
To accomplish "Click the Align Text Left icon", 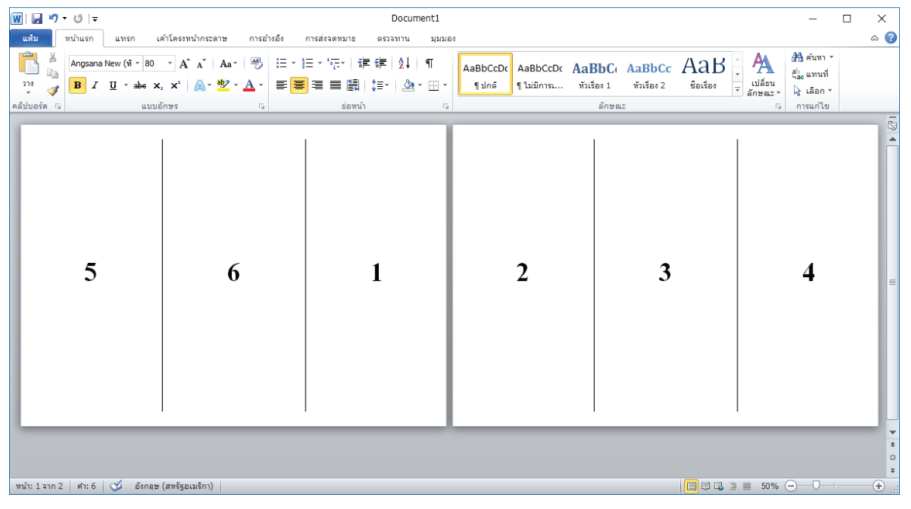I will 281,86.
